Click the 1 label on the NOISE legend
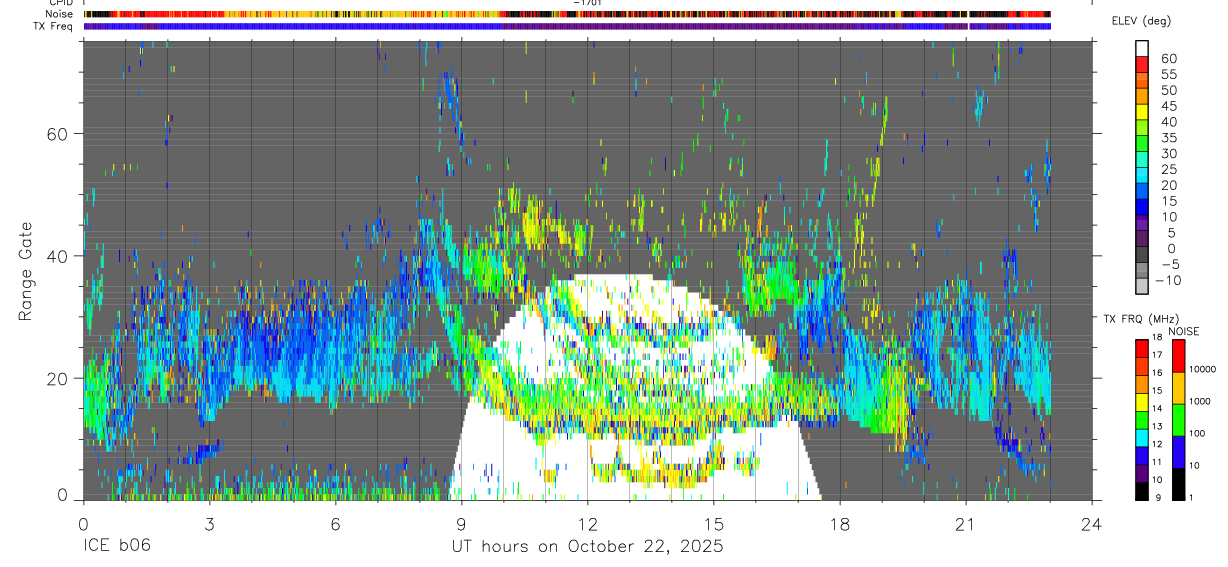The image size is (1228, 567). tap(1193, 497)
